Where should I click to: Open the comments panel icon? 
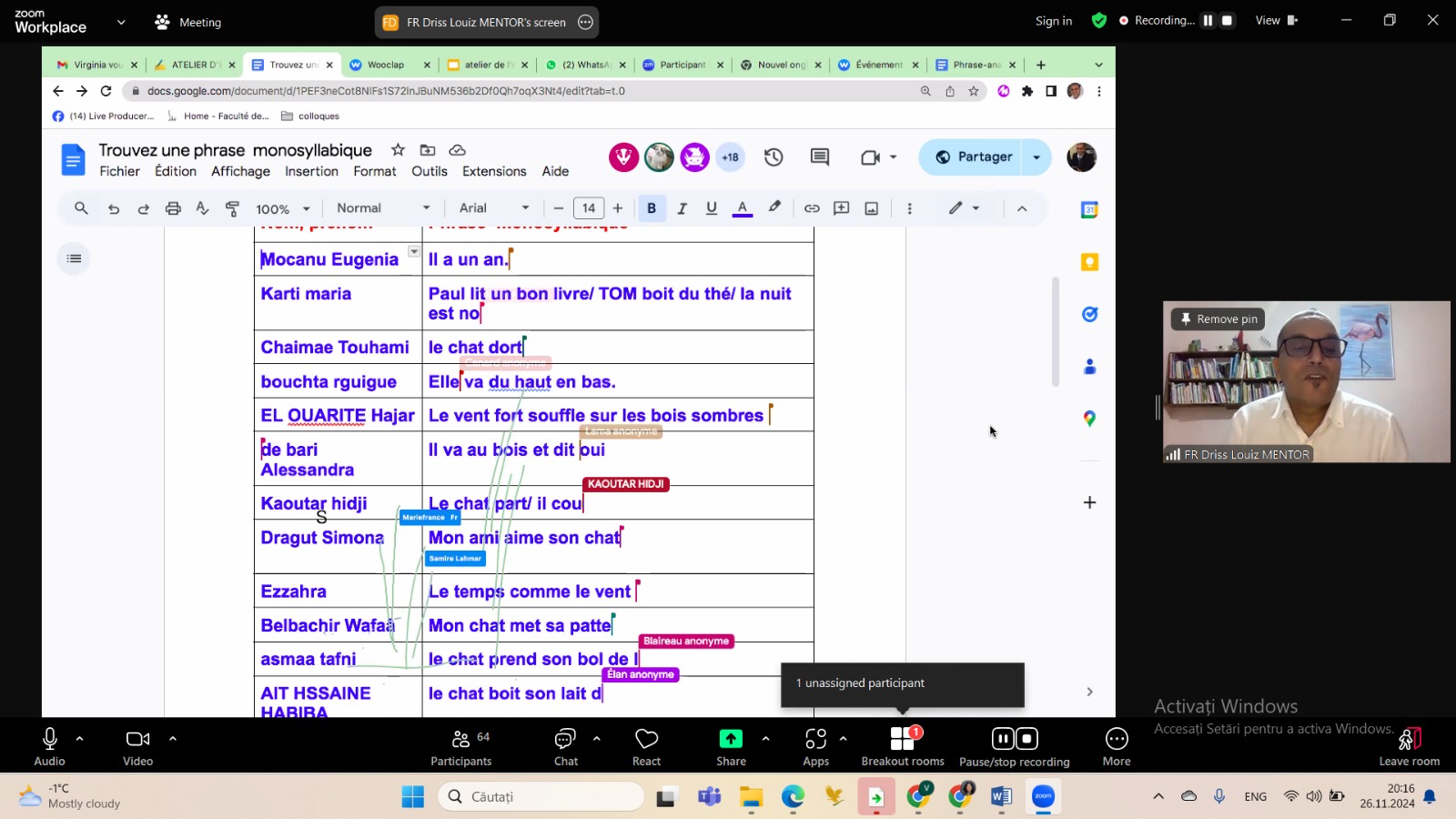(x=819, y=157)
